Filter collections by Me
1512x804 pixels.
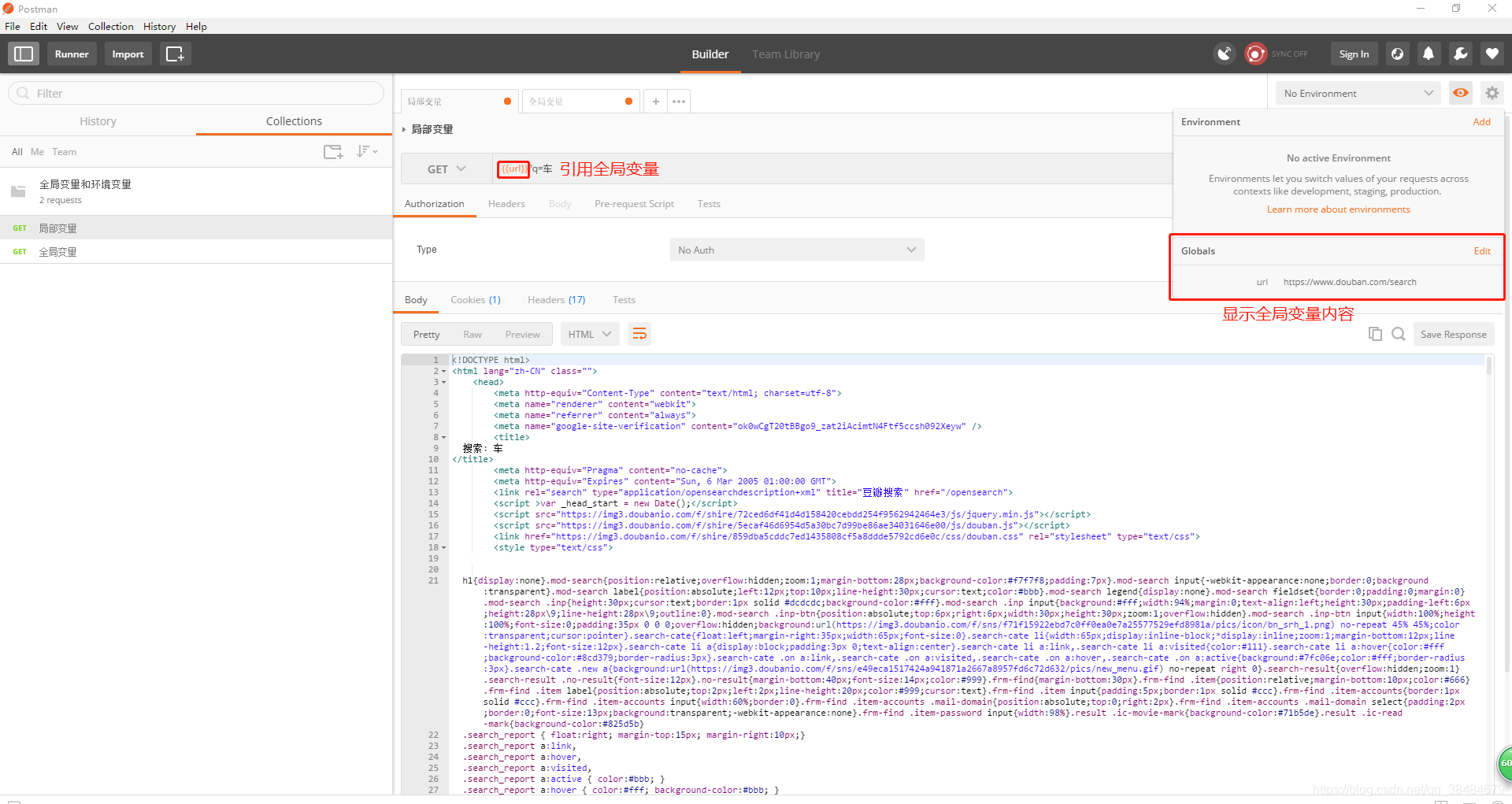click(37, 152)
